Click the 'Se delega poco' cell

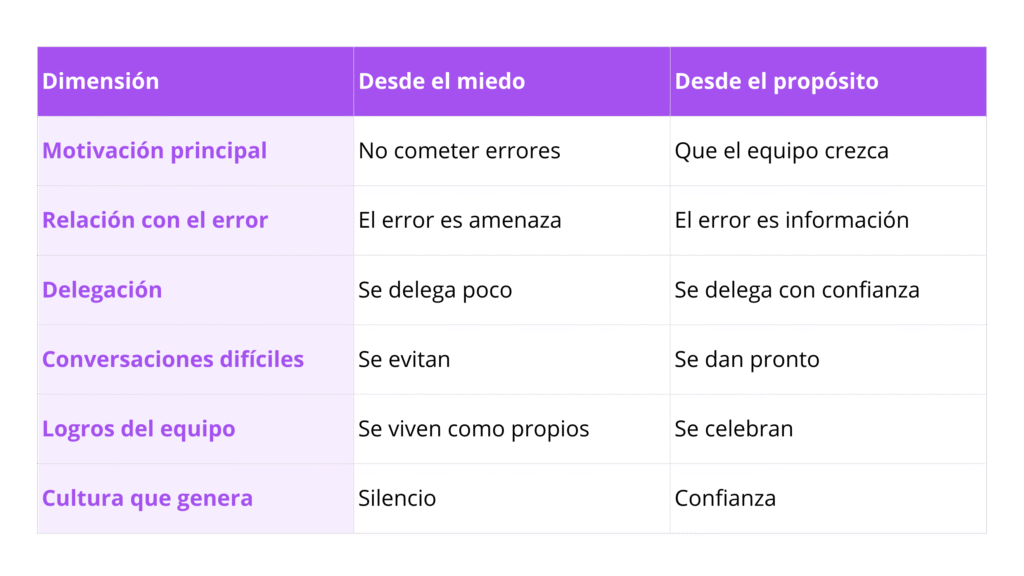[435, 290]
